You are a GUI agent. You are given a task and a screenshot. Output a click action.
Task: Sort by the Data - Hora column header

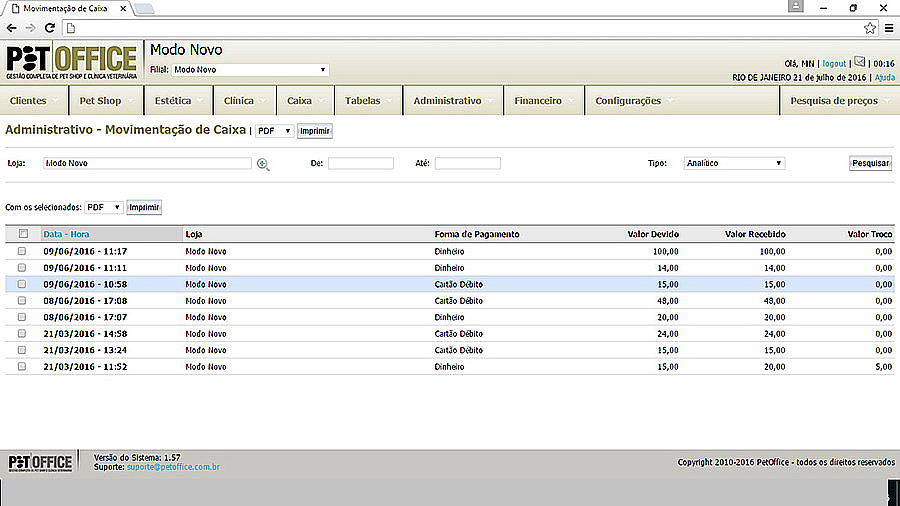coord(66,234)
